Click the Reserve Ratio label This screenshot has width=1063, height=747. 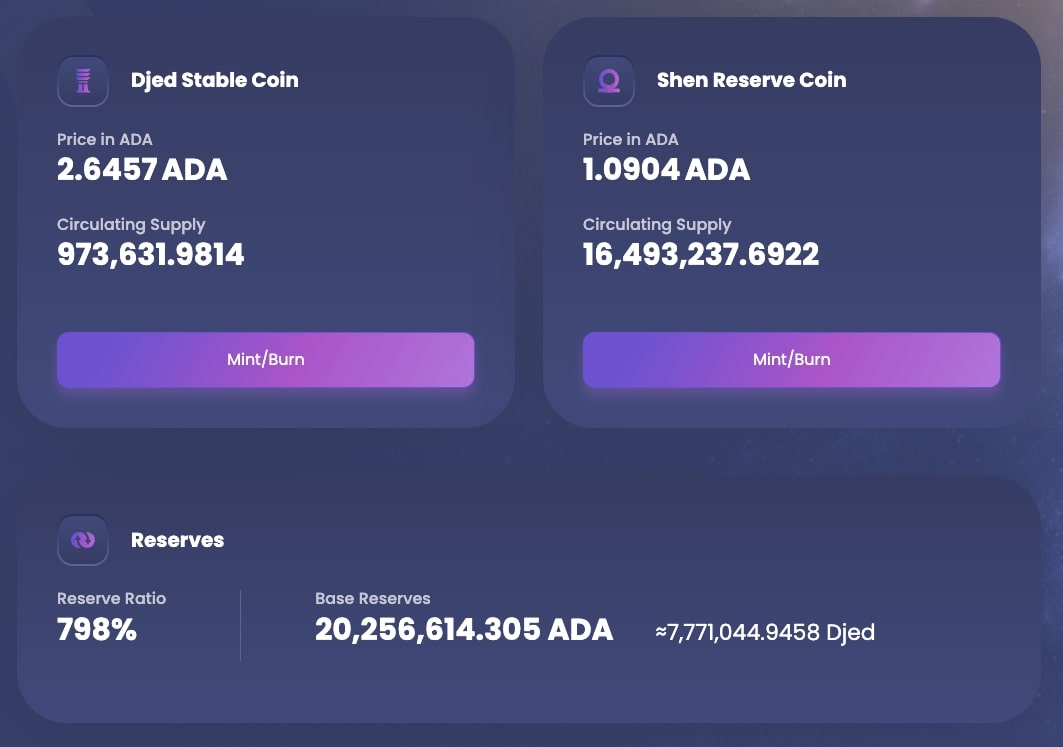click(x=111, y=598)
